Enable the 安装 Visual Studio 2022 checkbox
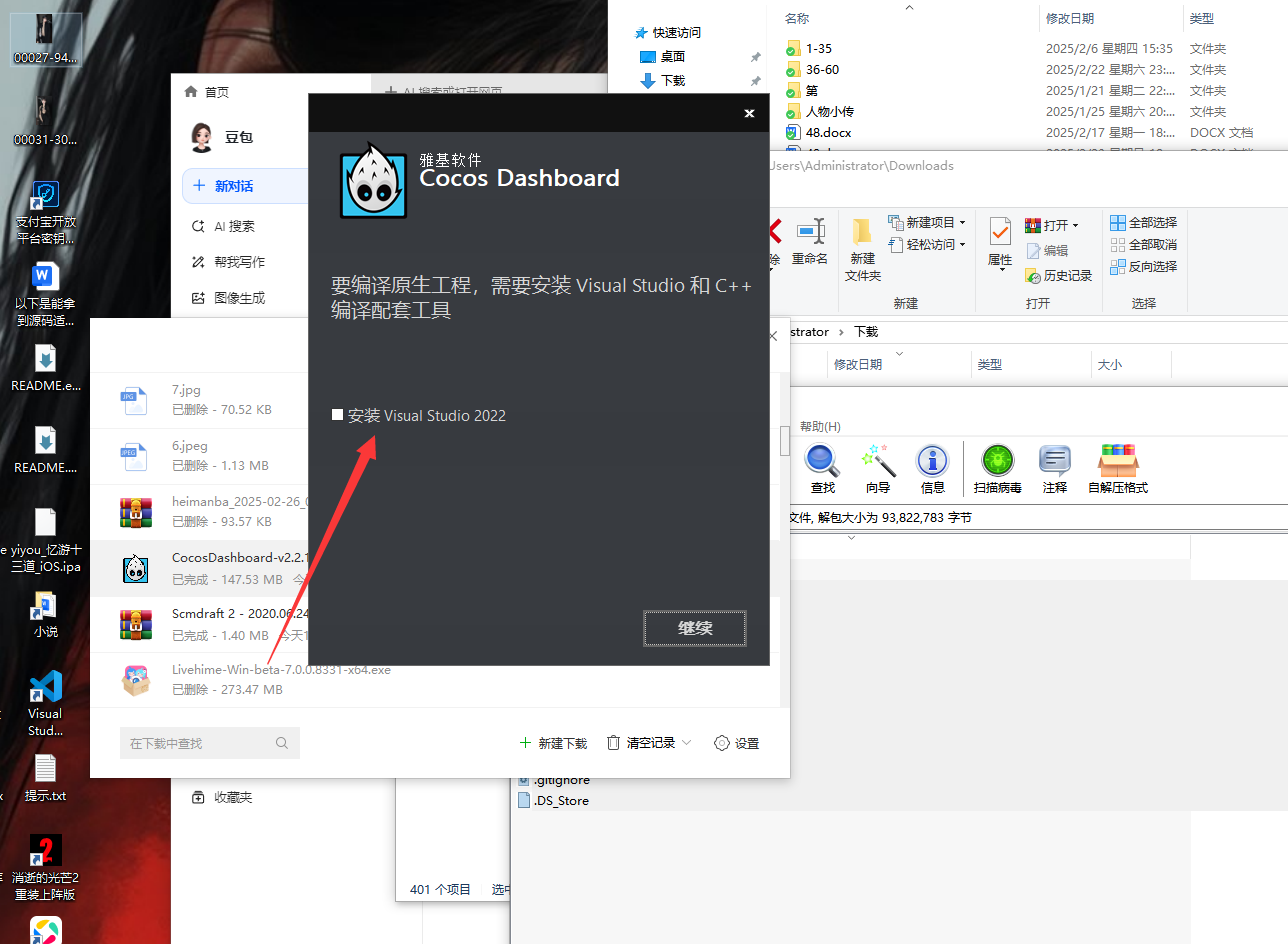 point(337,414)
